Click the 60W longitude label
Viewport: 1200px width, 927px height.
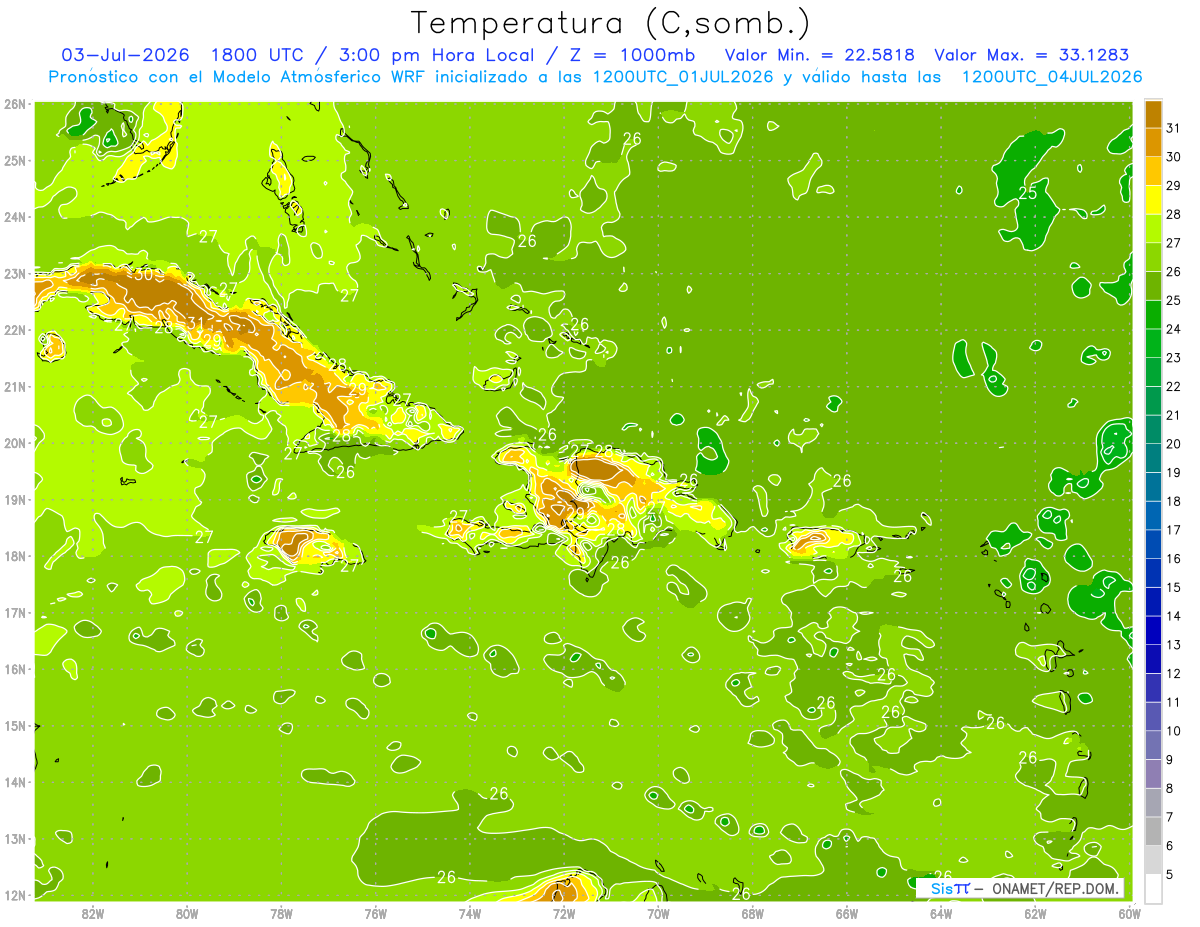click(x=1129, y=913)
